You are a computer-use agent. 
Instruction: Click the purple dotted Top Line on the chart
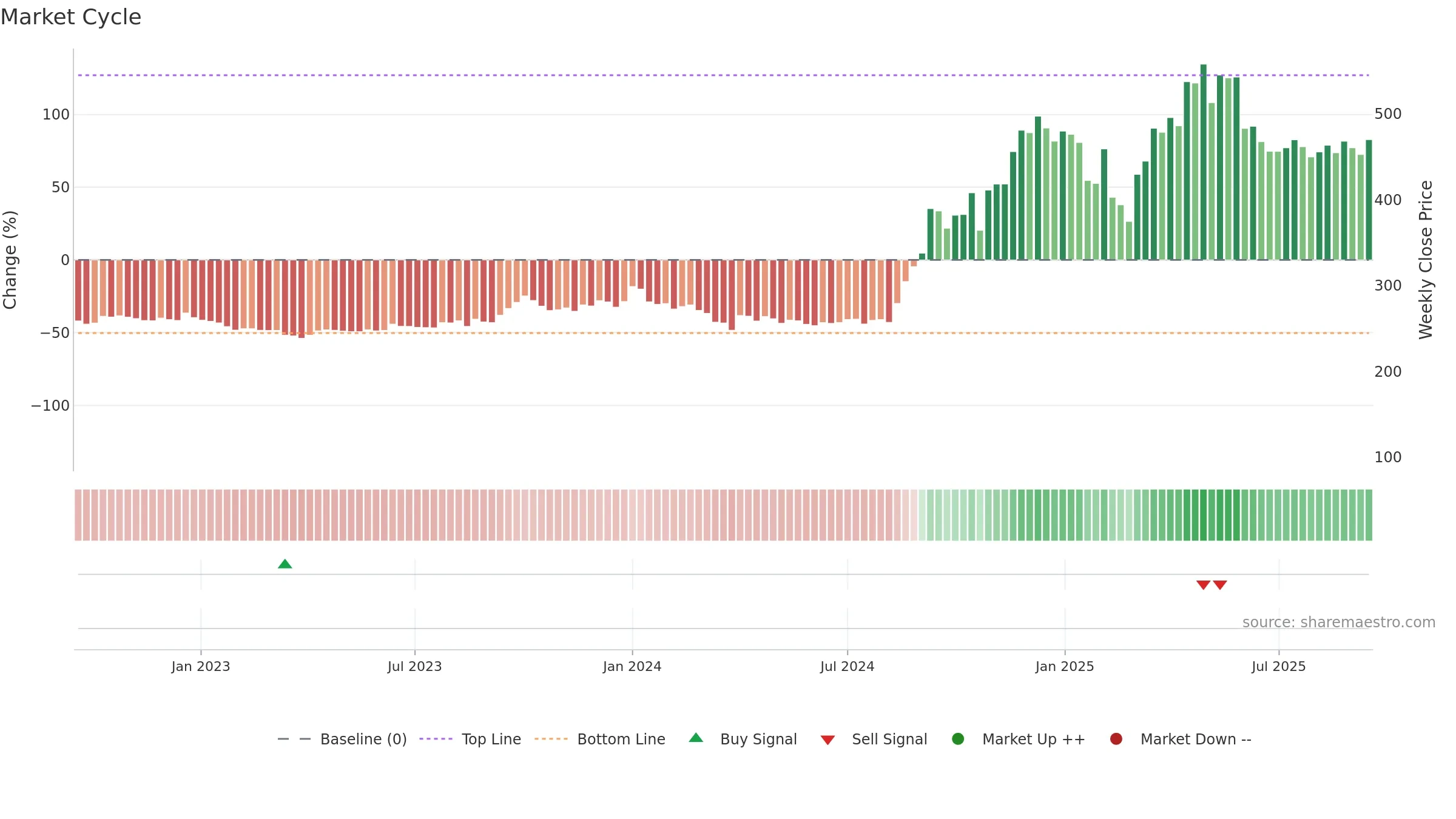pyautogui.click(x=723, y=75)
